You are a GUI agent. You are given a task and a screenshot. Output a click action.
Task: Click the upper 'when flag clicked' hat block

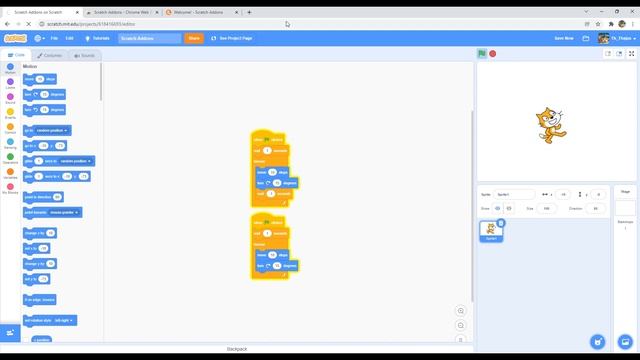pos(267,139)
